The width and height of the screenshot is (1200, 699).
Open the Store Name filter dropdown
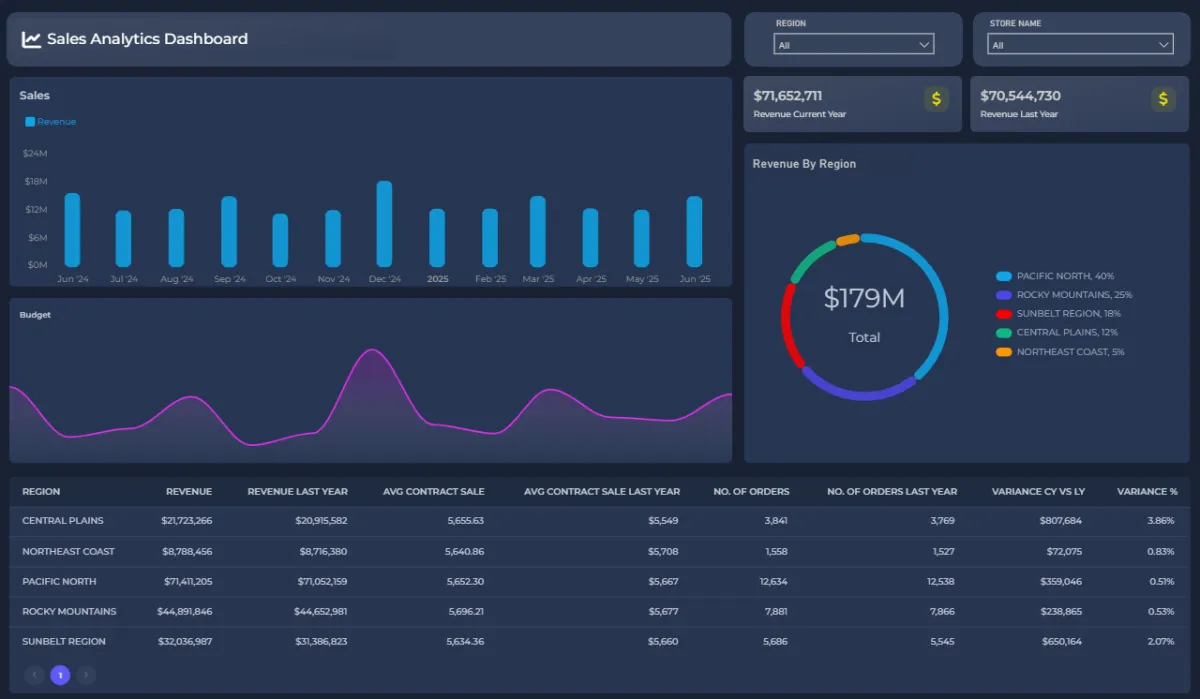[1079, 45]
